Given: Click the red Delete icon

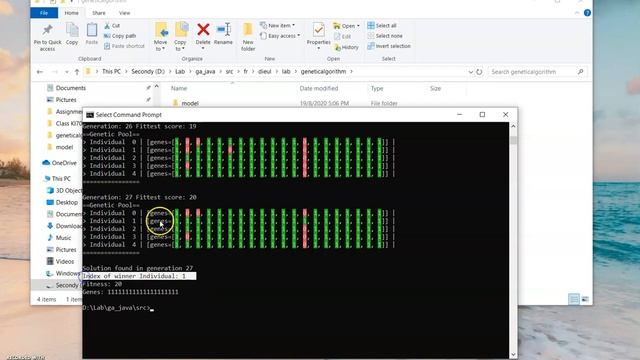Looking at the screenshot, I should pos(203,30).
